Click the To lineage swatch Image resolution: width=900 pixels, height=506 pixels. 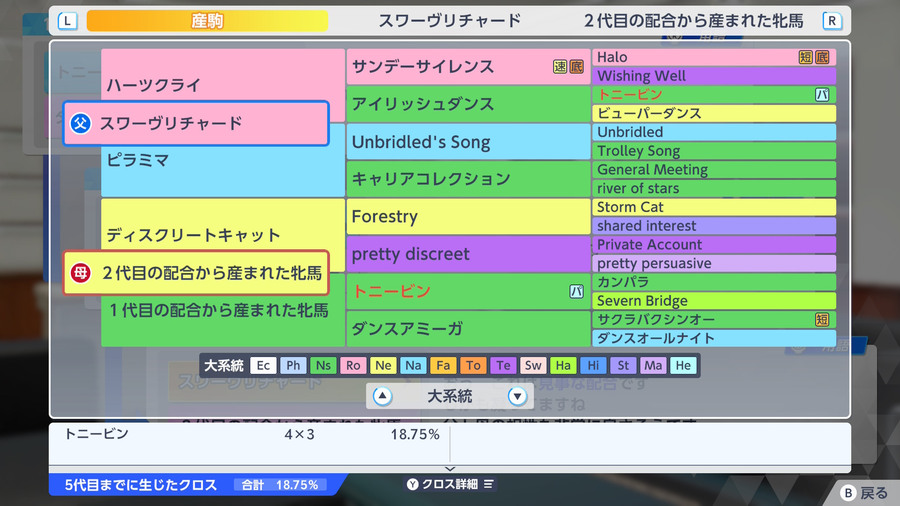click(x=473, y=365)
